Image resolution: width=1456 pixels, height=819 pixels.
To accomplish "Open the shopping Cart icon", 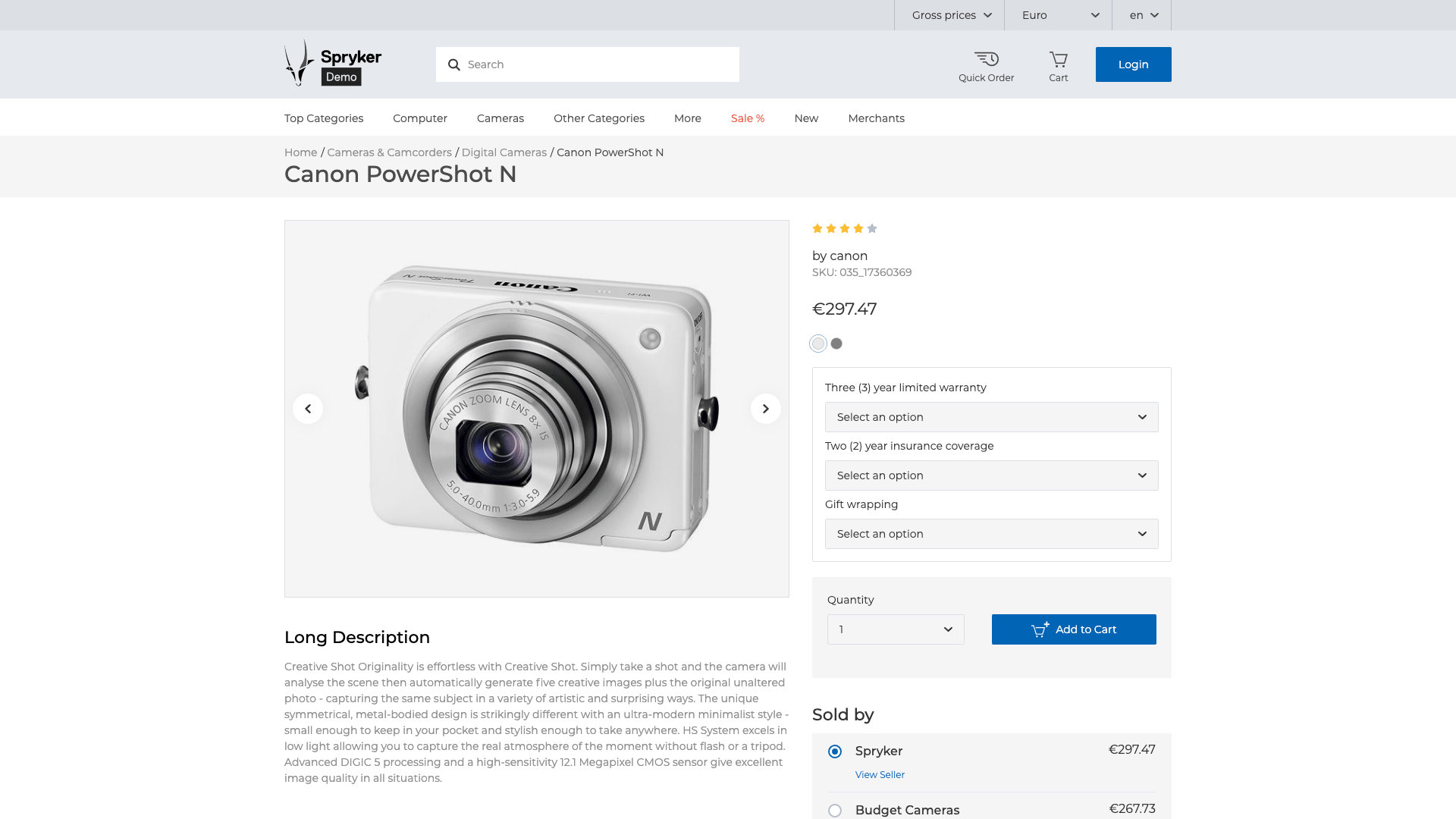I will (x=1058, y=66).
